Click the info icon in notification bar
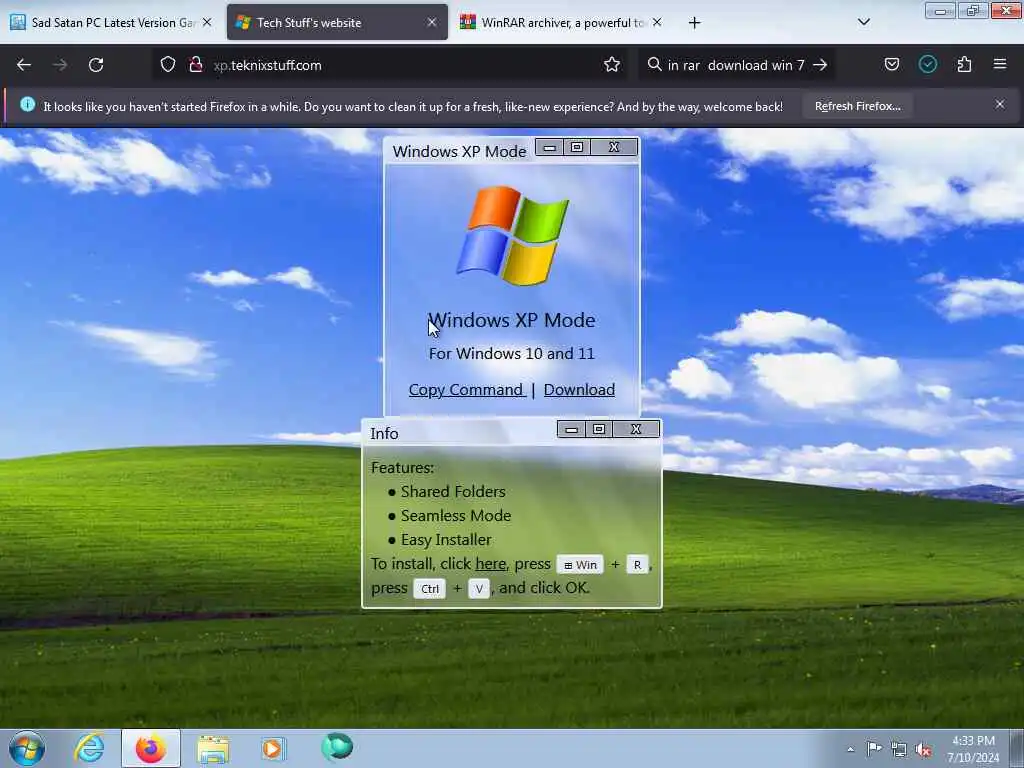 click(x=27, y=104)
